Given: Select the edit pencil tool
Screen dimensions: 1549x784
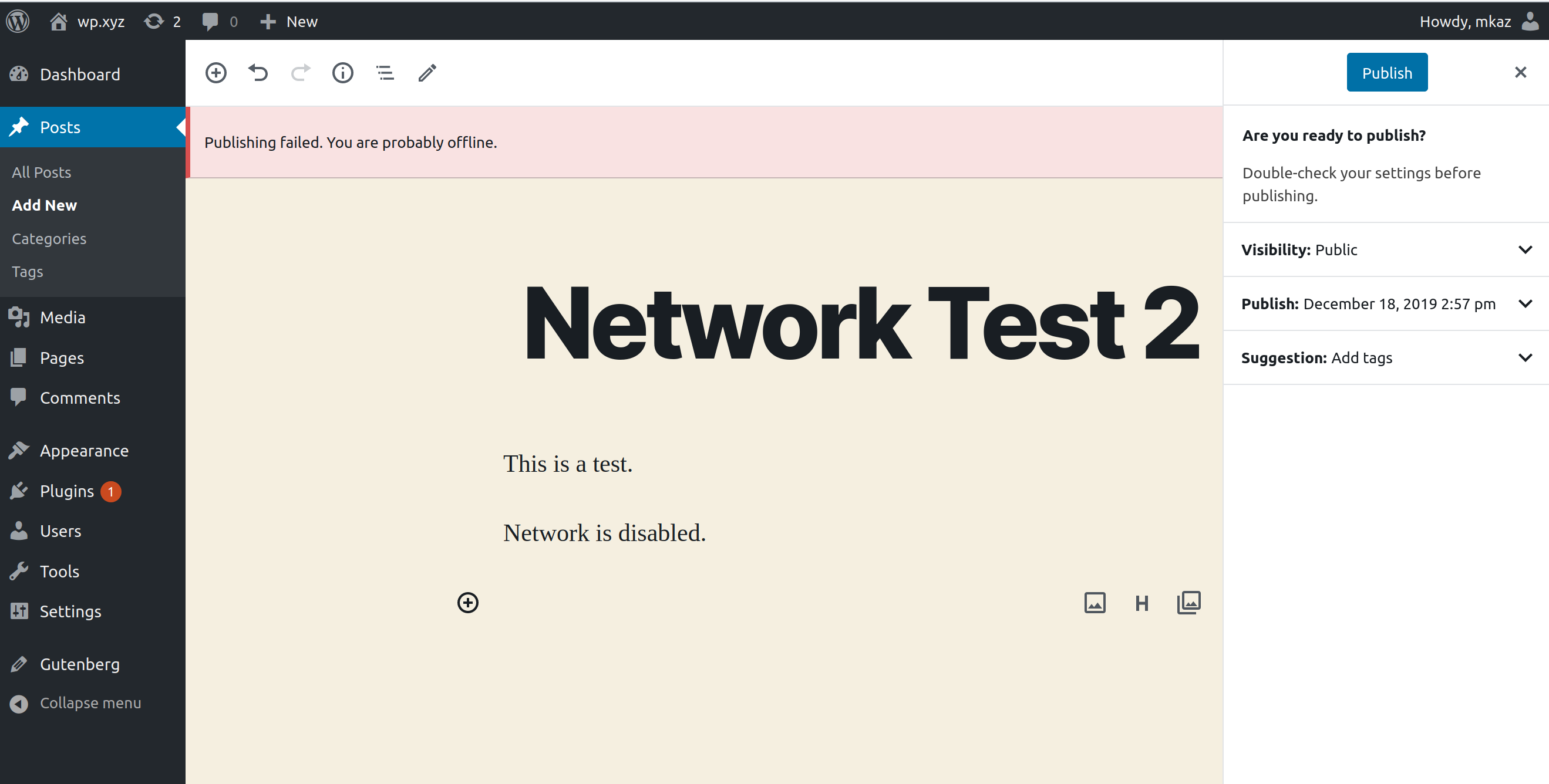Looking at the screenshot, I should 426,73.
